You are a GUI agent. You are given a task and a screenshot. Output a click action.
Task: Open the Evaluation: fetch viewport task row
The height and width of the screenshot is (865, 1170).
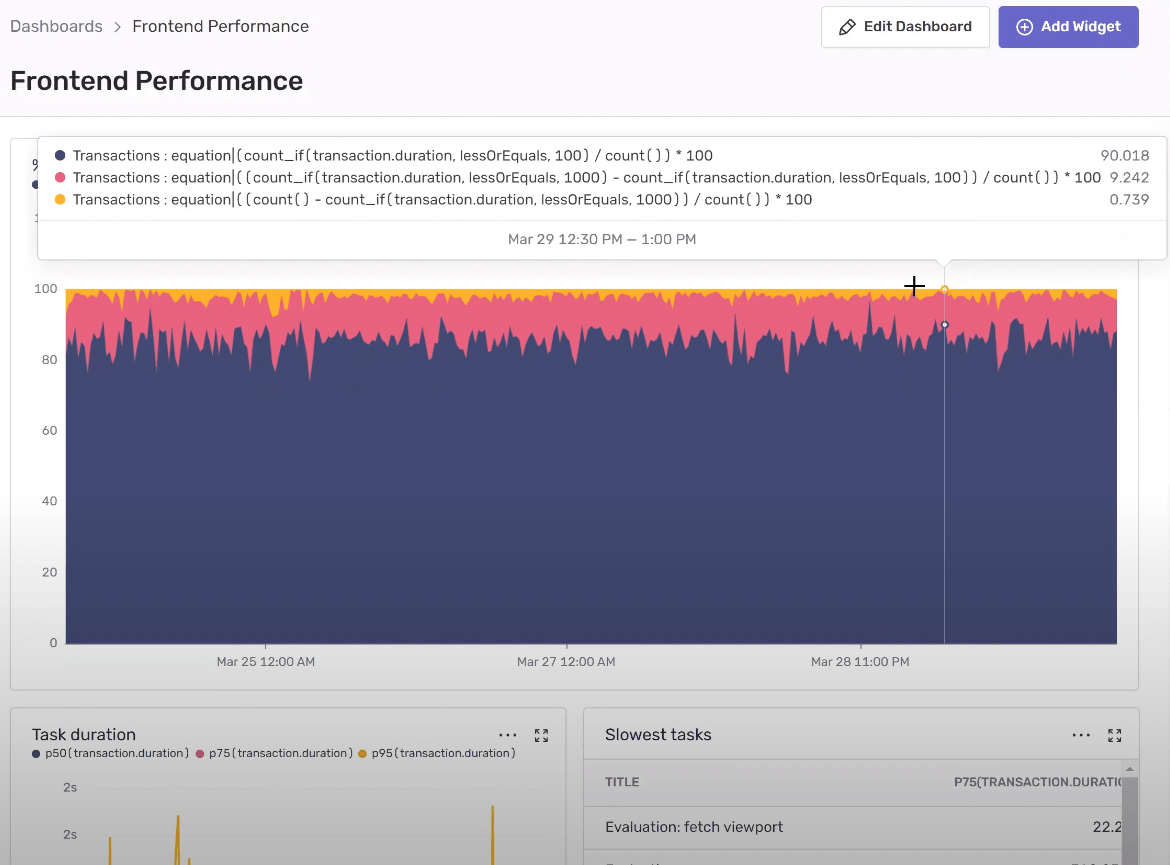coord(693,827)
